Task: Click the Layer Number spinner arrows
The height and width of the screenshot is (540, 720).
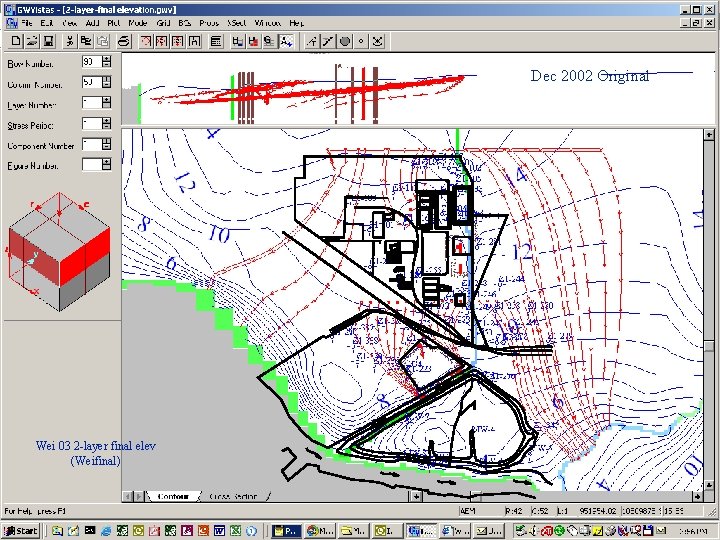Action: (107, 102)
